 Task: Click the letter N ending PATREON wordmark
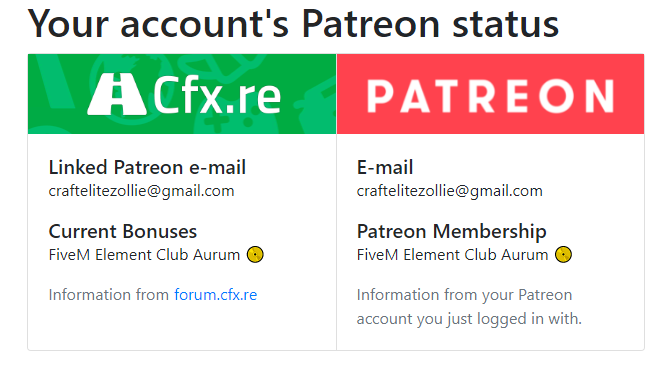pos(599,96)
